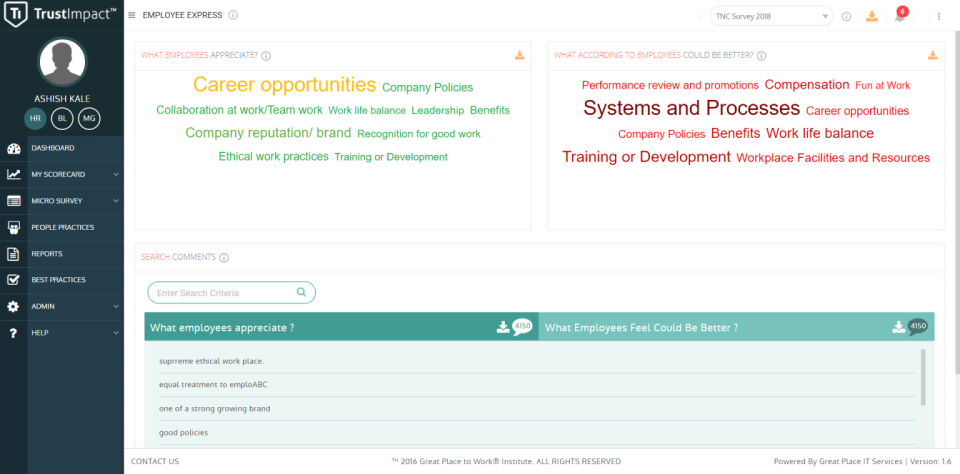960x474 pixels.
Task: Open TNC Survey 2018 dropdown
Action: (x=771, y=17)
